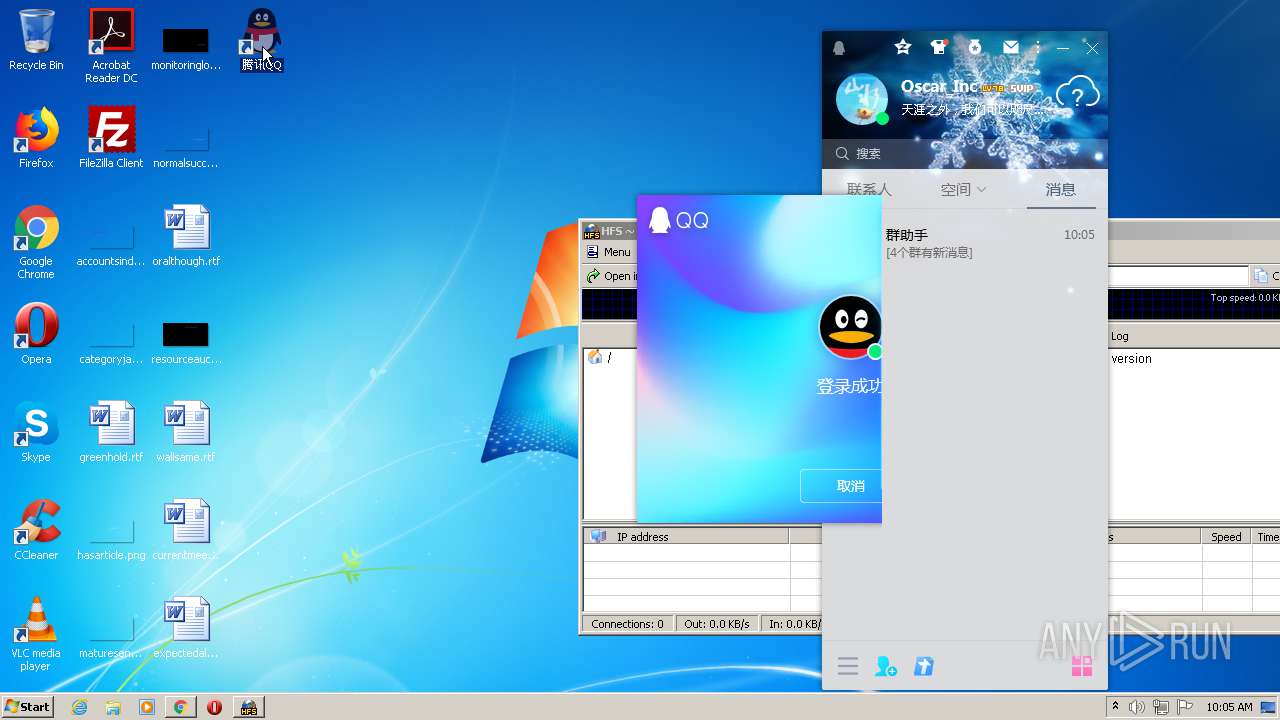Click the penguin avatar in login dialog
Image resolution: width=1280 pixels, height=720 pixels.
pos(850,327)
